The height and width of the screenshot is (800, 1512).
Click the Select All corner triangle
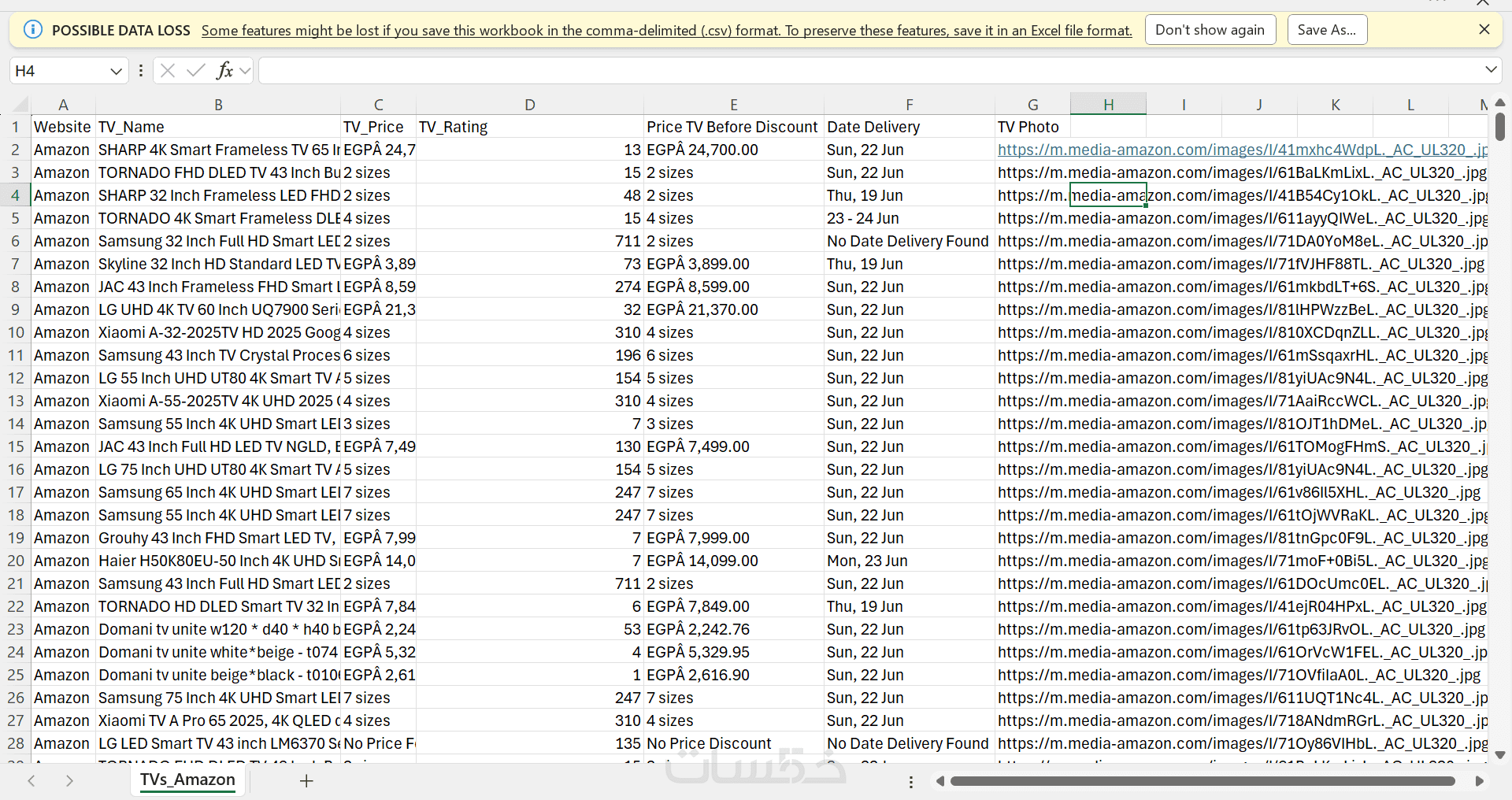(21, 105)
